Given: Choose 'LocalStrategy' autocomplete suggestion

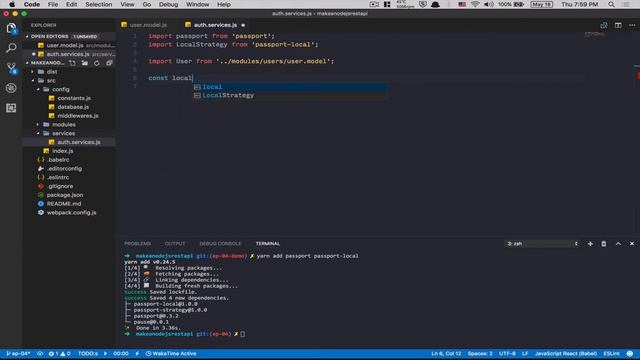Looking at the screenshot, I should [289, 96].
